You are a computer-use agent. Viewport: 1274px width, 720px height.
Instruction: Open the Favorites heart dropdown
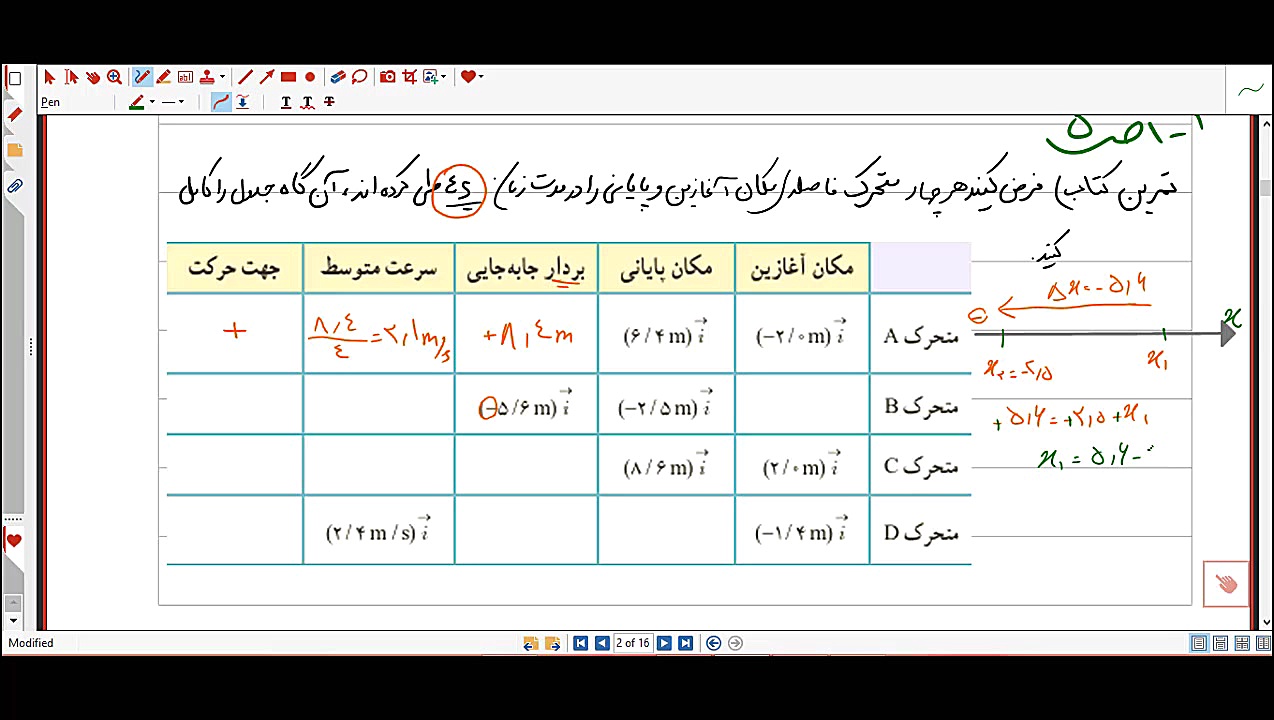[480, 76]
